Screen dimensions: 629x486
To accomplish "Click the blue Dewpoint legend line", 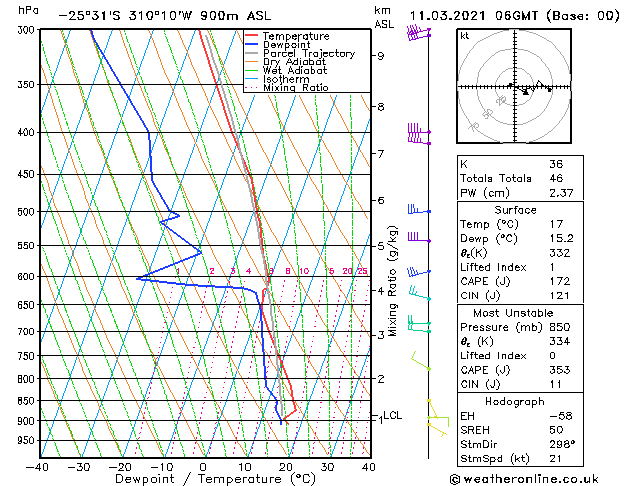I will pos(252,44).
